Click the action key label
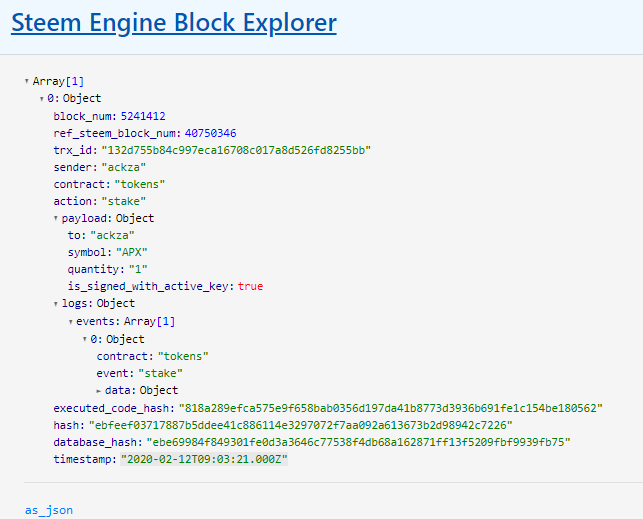 pyautogui.click(x=75, y=201)
